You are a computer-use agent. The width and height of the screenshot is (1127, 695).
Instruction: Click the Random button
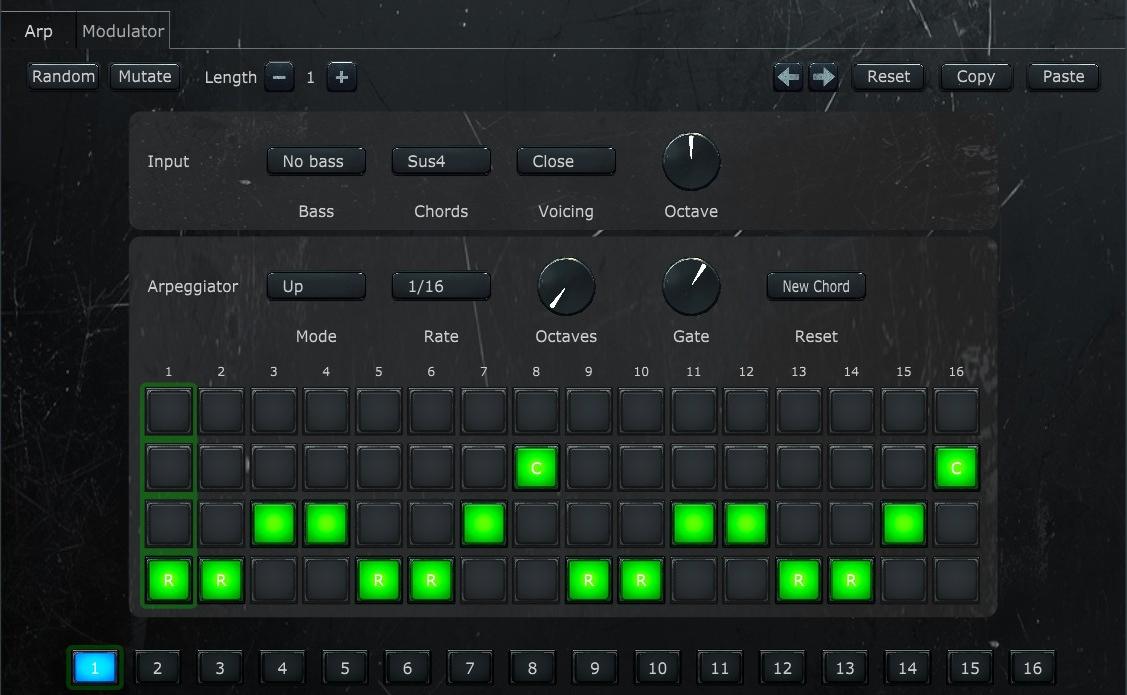[62, 76]
